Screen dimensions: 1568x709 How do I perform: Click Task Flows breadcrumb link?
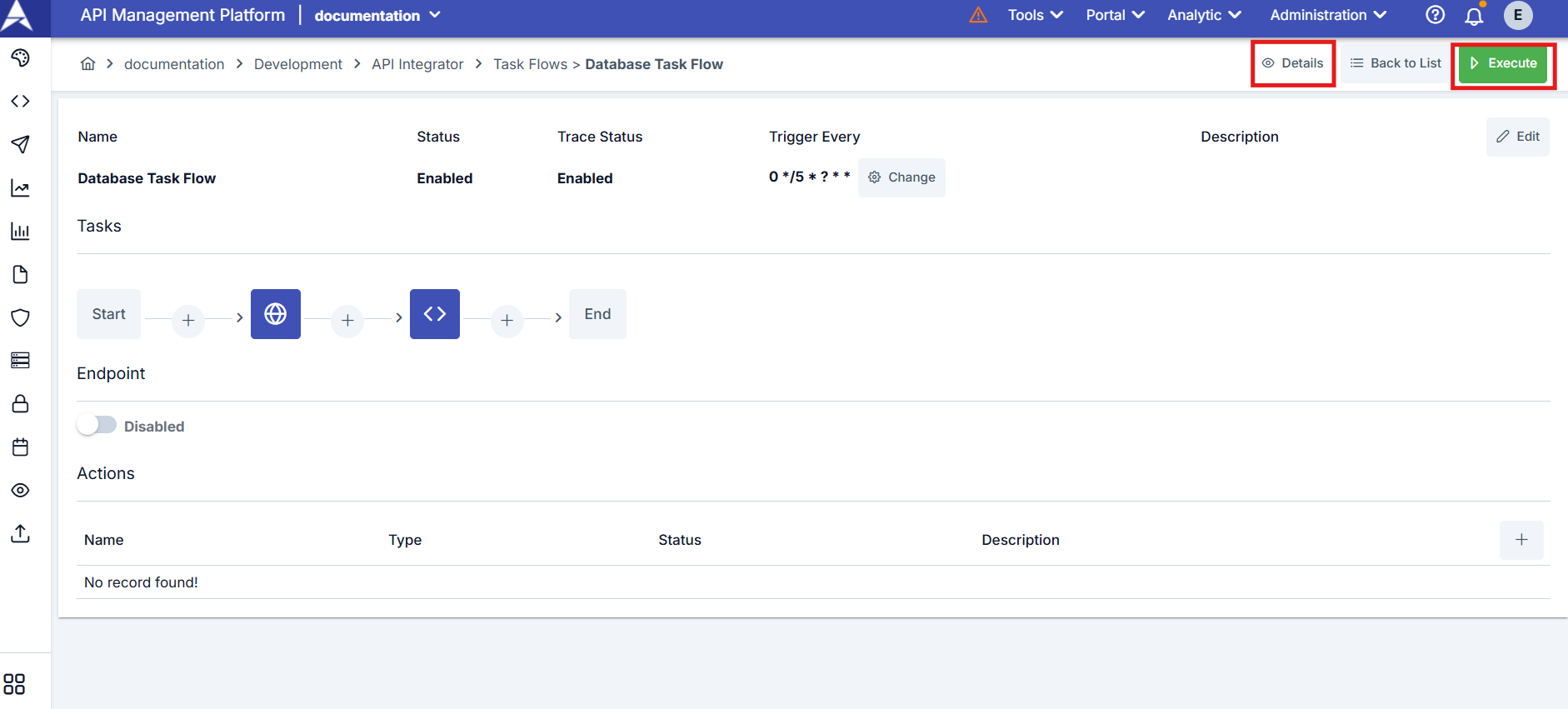(x=530, y=64)
